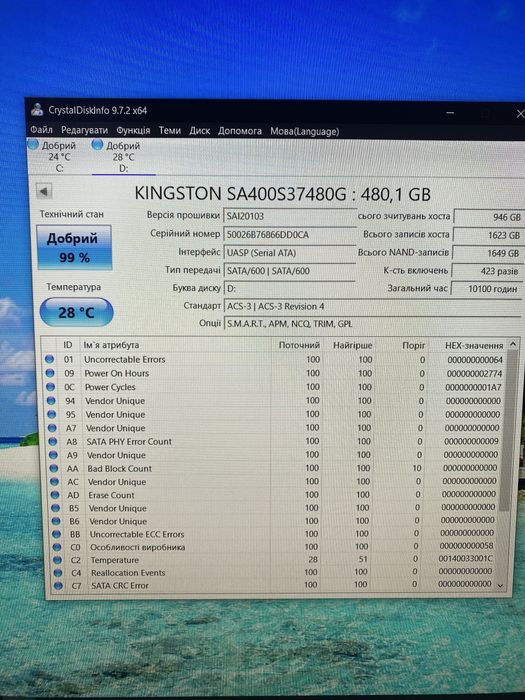Click the status dot for attribute 94
The image size is (525, 700).
pos(51,400)
